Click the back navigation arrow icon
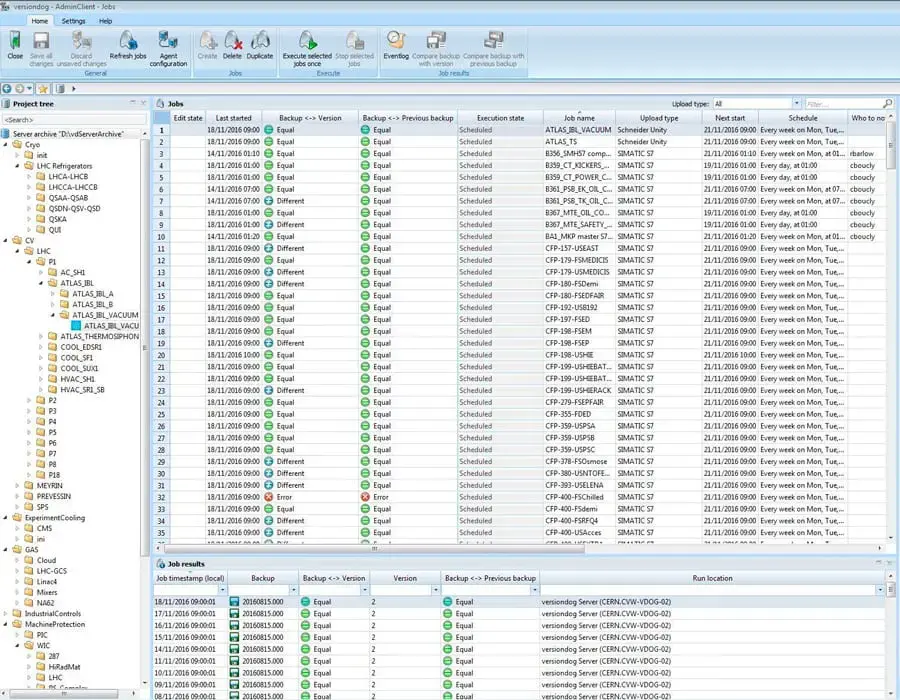The width and height of the screenshot is (900, 700). 7,89
